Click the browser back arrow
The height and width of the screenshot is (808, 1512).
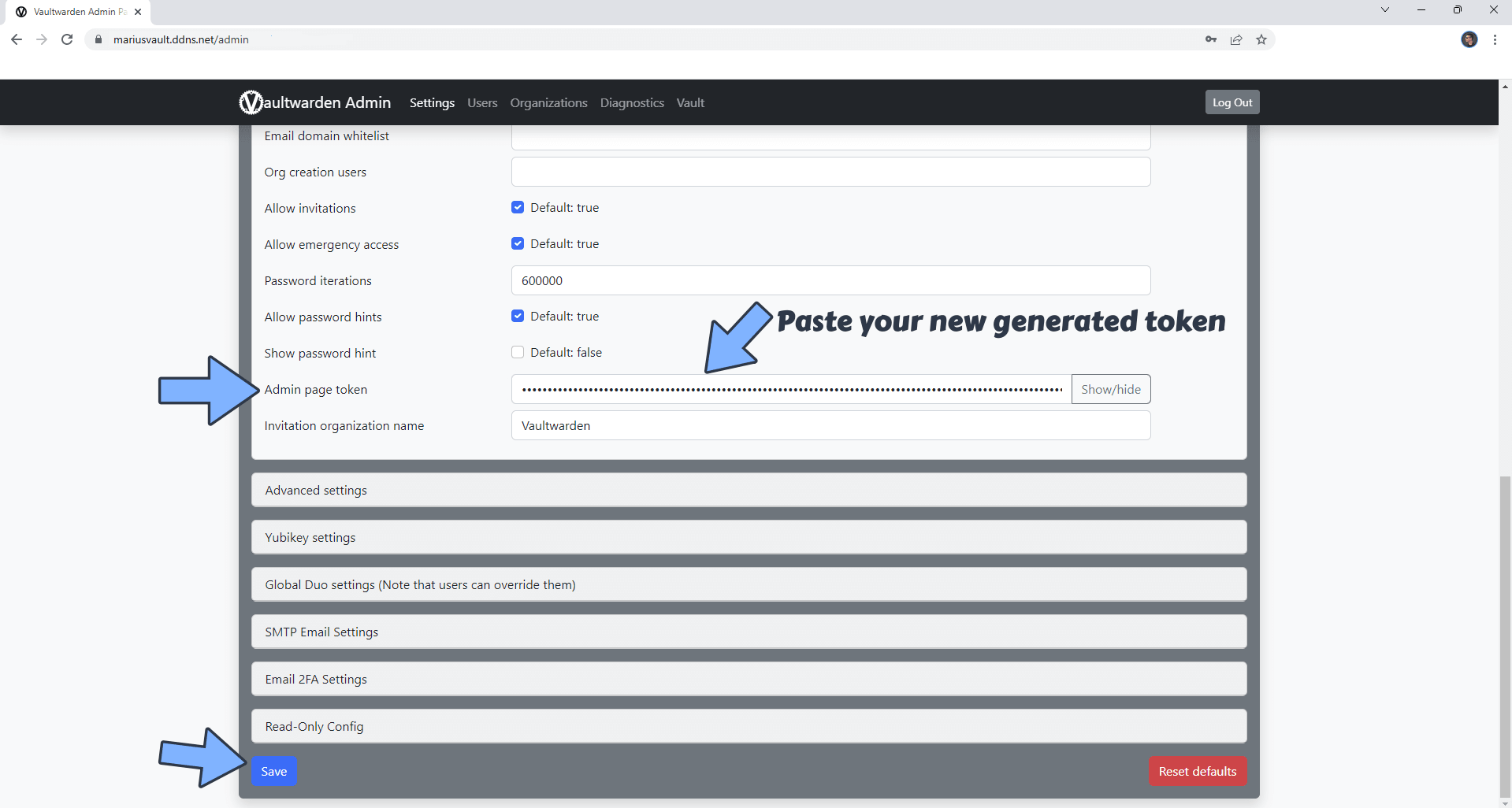point(17,39)
